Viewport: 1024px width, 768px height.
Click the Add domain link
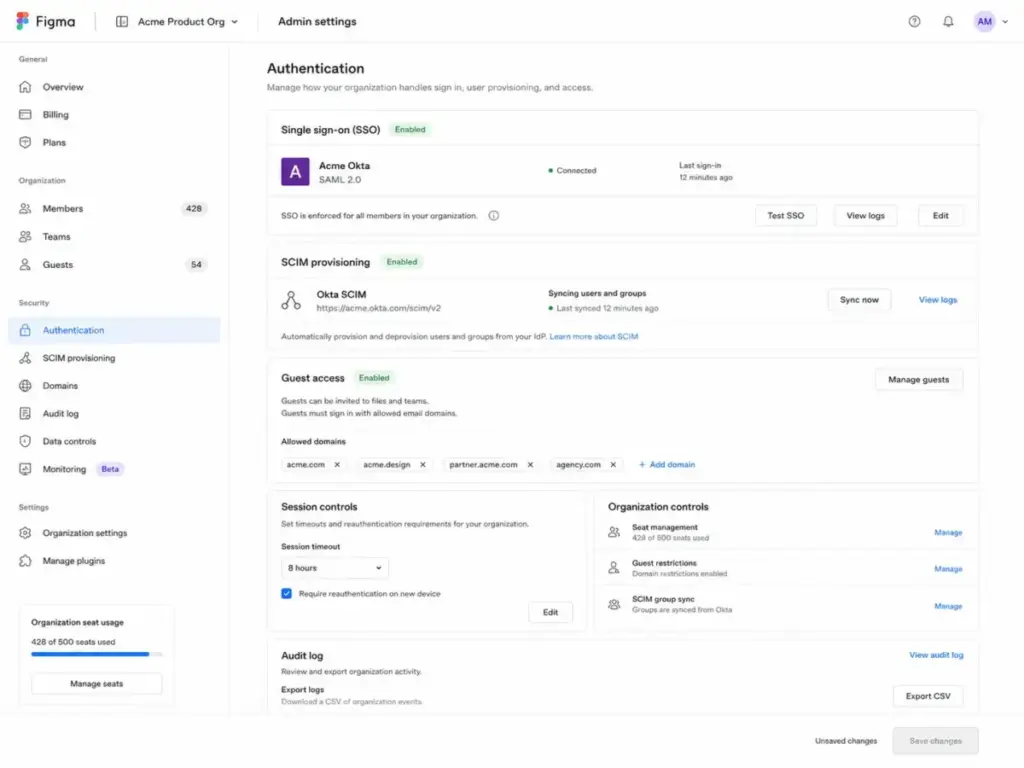coord(667,464)
